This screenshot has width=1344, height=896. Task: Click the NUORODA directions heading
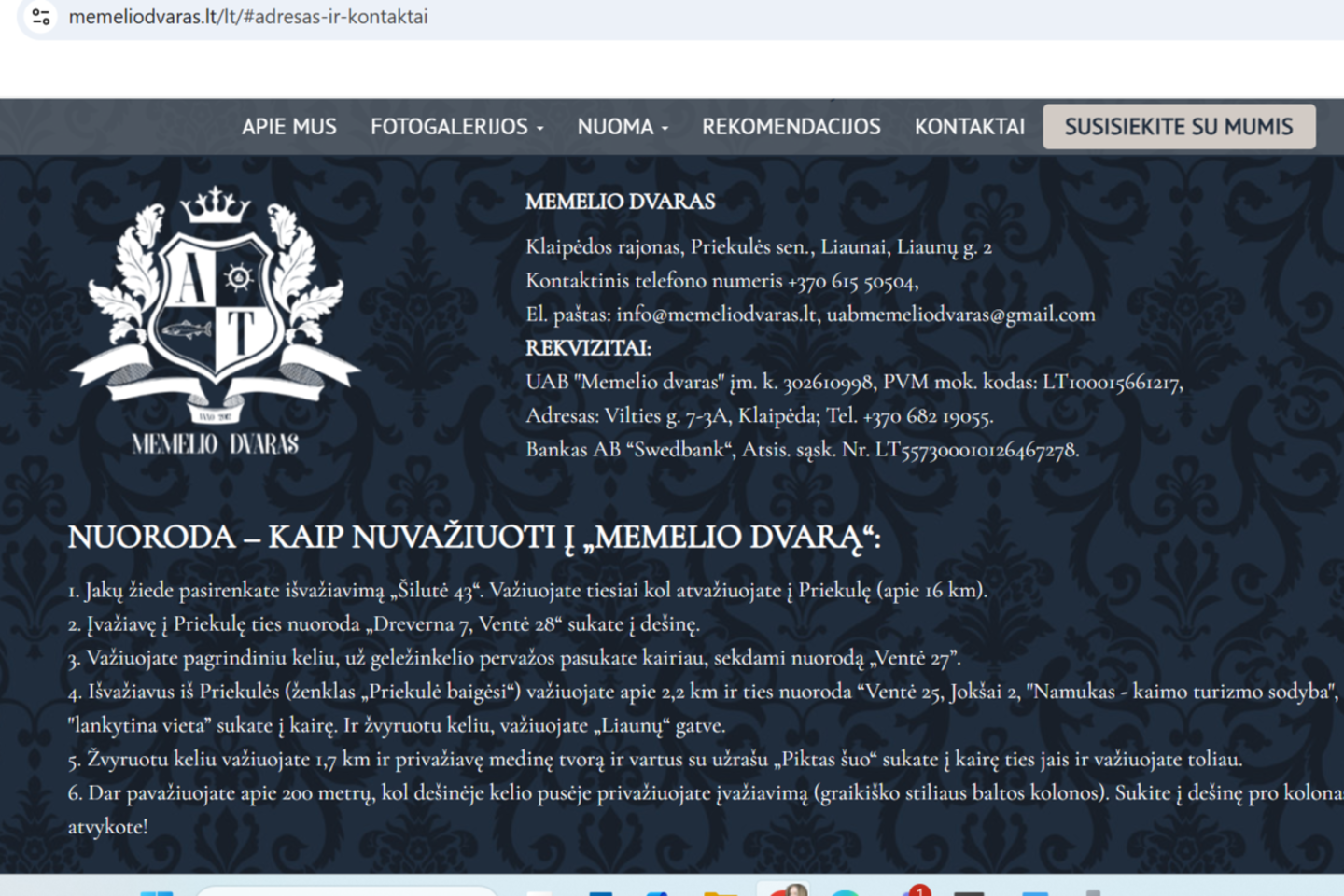tap(473, 538)
